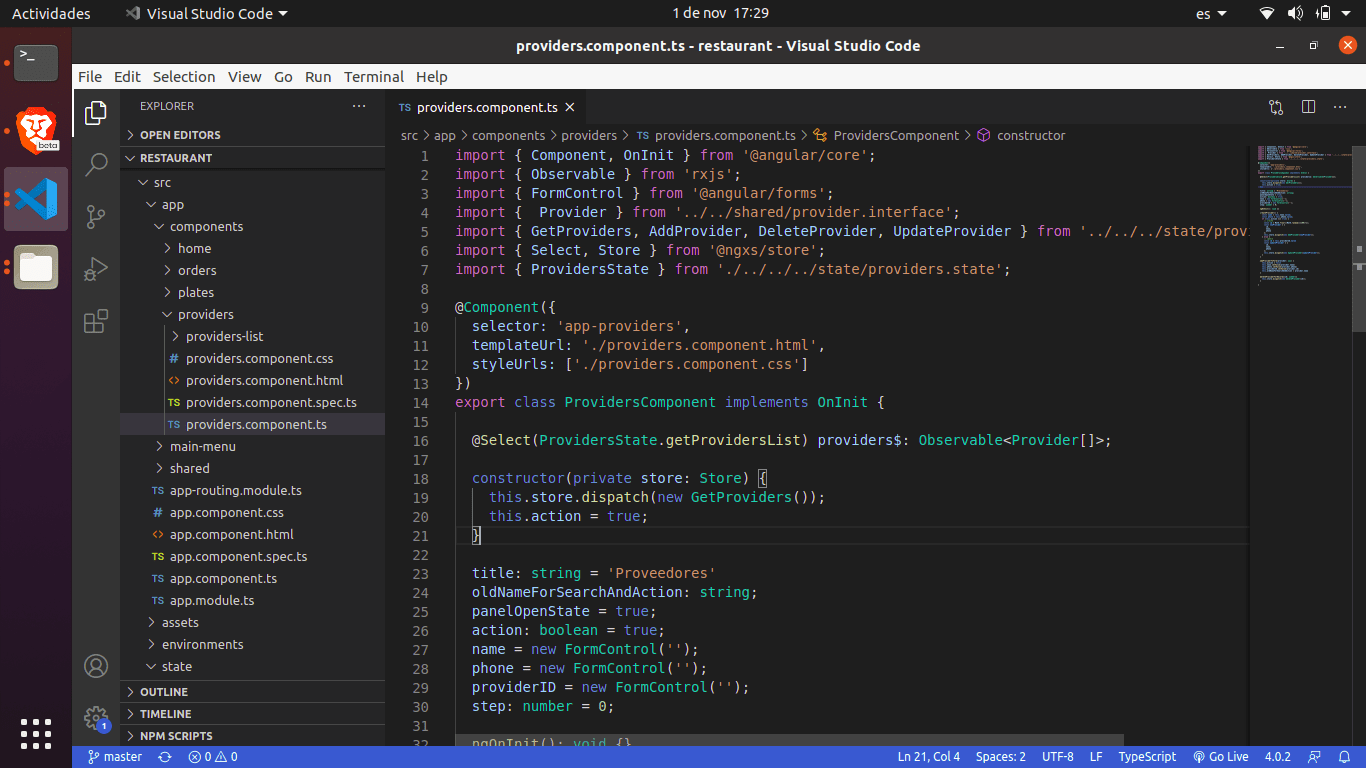Click the Split Editor Right icon
This screenshot has height=768, width=1366.
(1308, 107)
